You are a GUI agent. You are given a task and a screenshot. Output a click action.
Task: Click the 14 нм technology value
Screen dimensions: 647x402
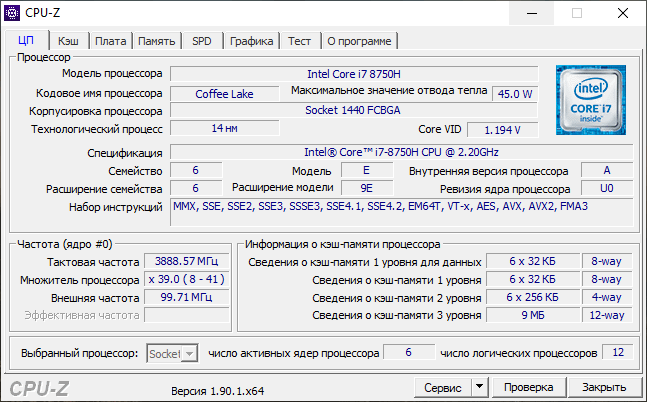[224, 128]
